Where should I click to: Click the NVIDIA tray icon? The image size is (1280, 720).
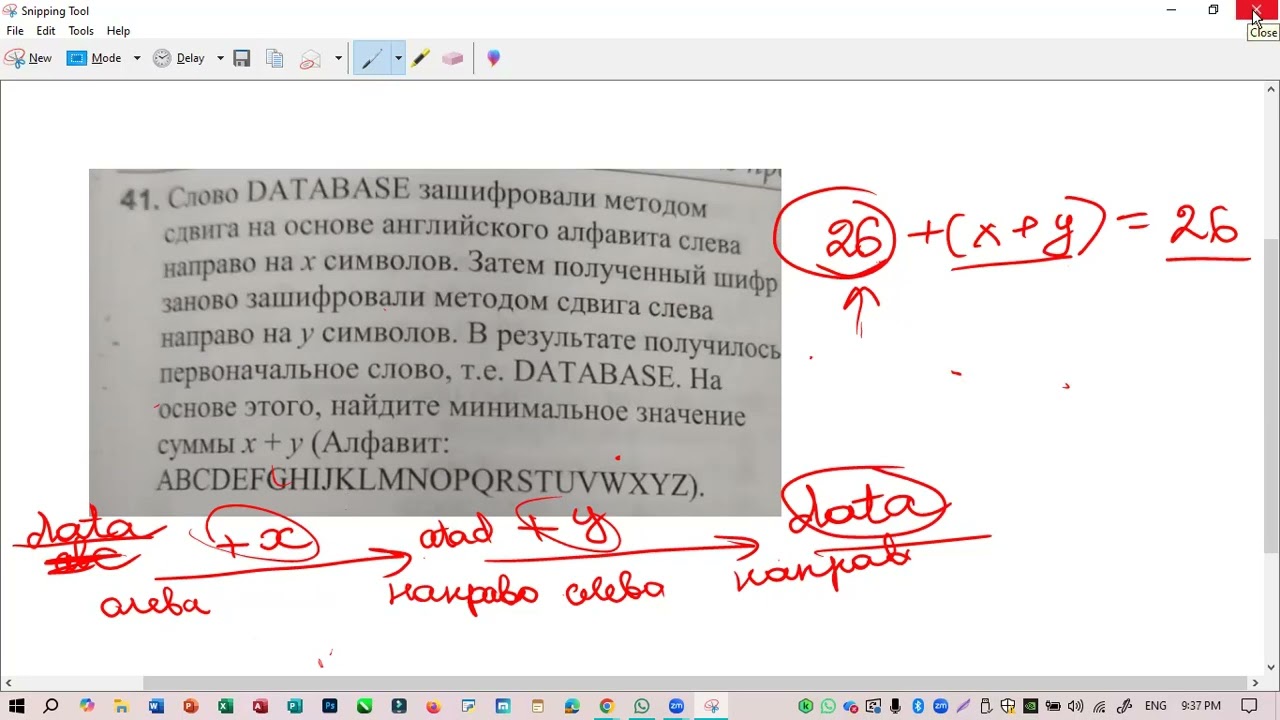coord(1029,706)
